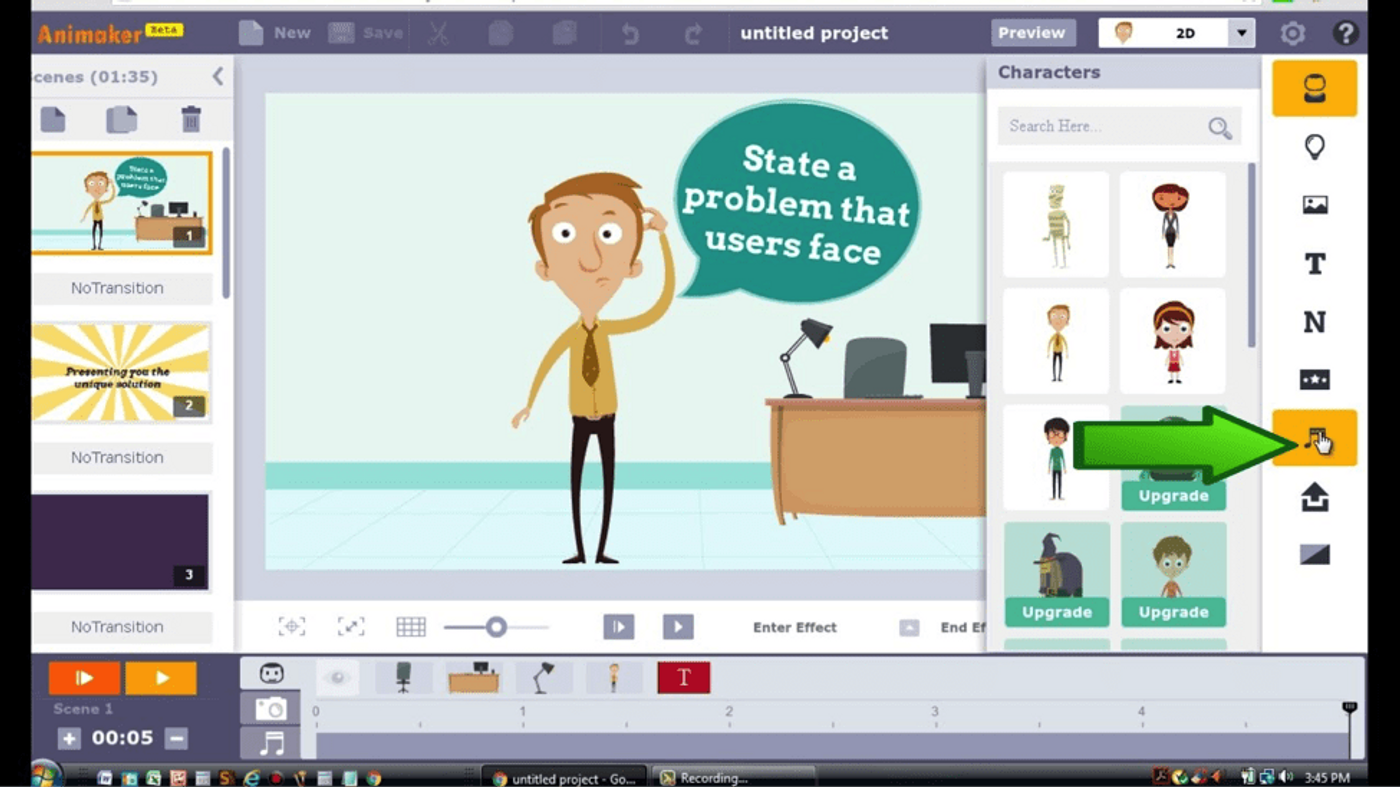Click the camera track icon in the timeline
The width and height of the screenshot is (1400, 787).
[271, 710]
